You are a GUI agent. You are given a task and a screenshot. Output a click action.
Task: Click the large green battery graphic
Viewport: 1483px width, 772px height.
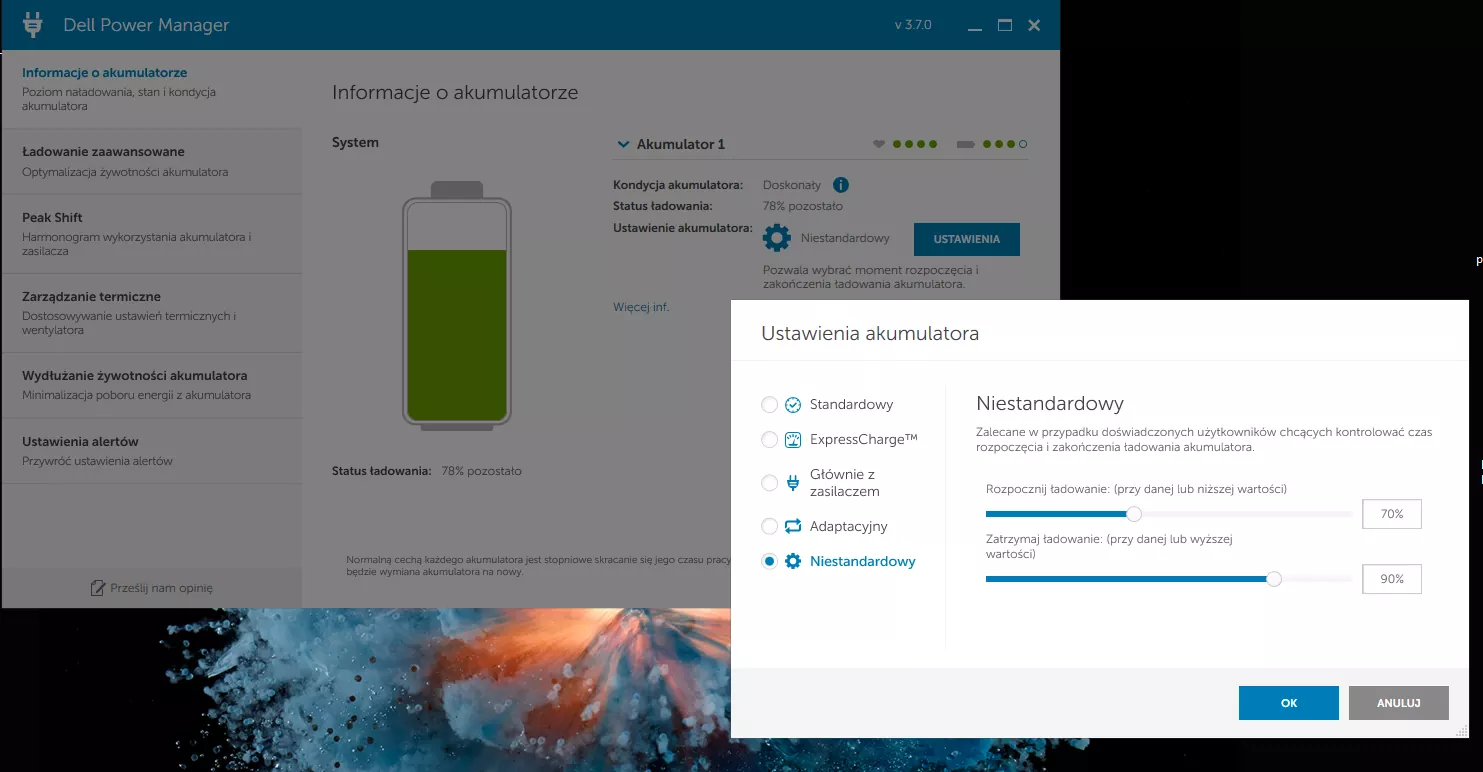pos(457,306)
